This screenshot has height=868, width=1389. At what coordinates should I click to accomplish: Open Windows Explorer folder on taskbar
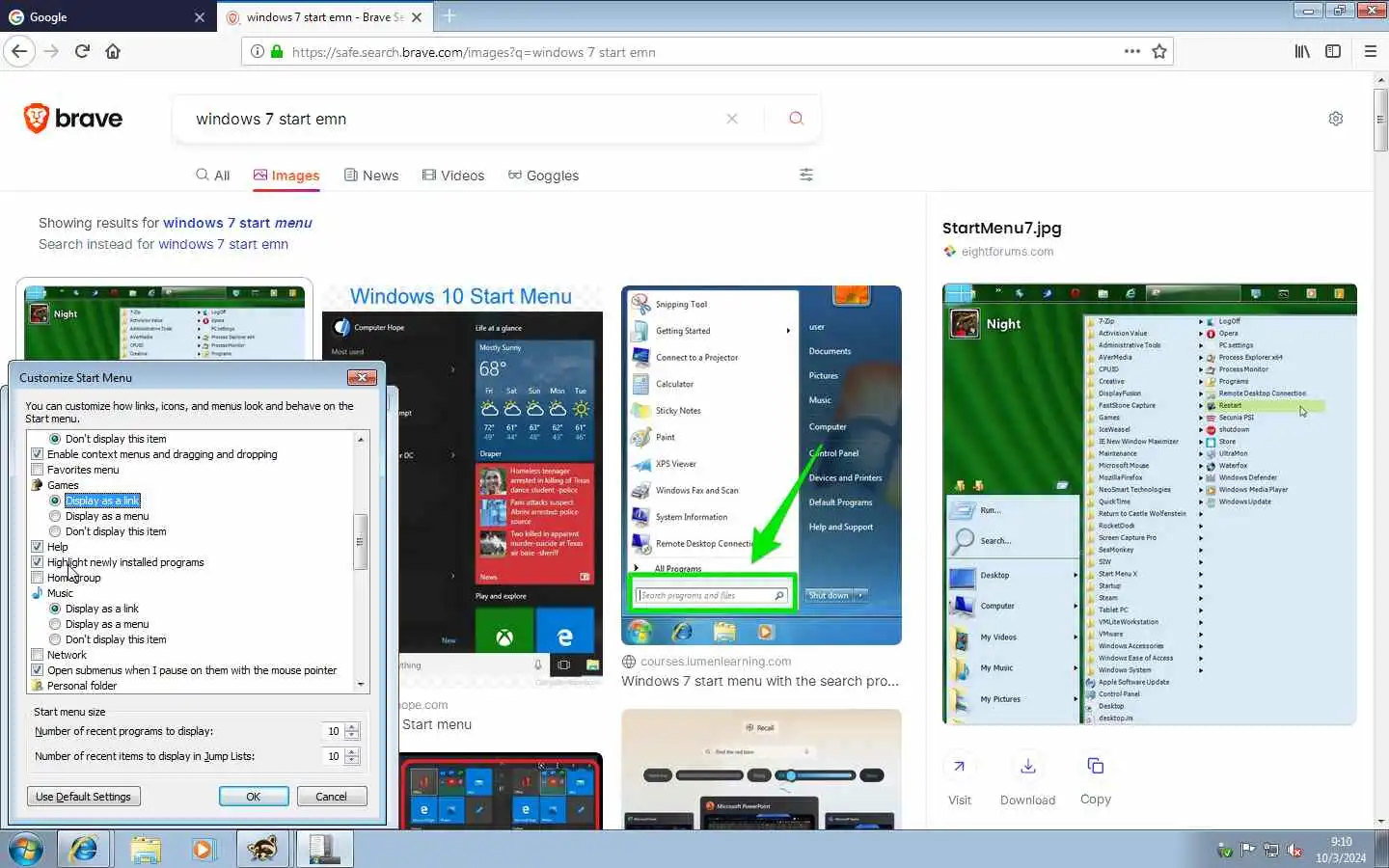pyautogui.click(x=146, y=850)
